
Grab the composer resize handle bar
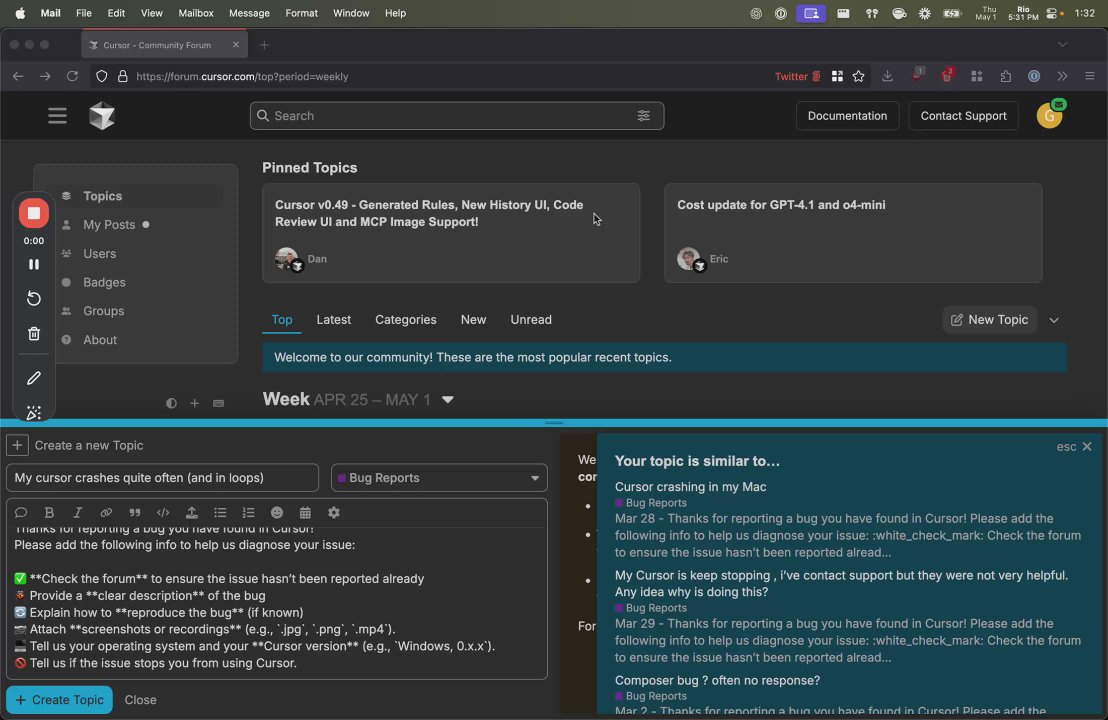[x=554, y=423]
